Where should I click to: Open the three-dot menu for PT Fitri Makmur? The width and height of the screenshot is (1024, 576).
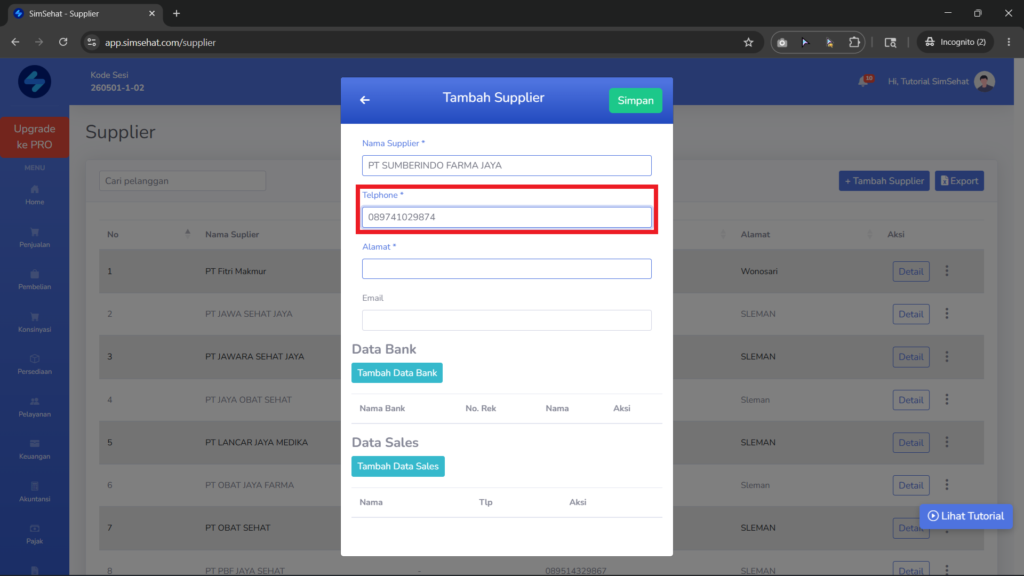tap(947, 271)
